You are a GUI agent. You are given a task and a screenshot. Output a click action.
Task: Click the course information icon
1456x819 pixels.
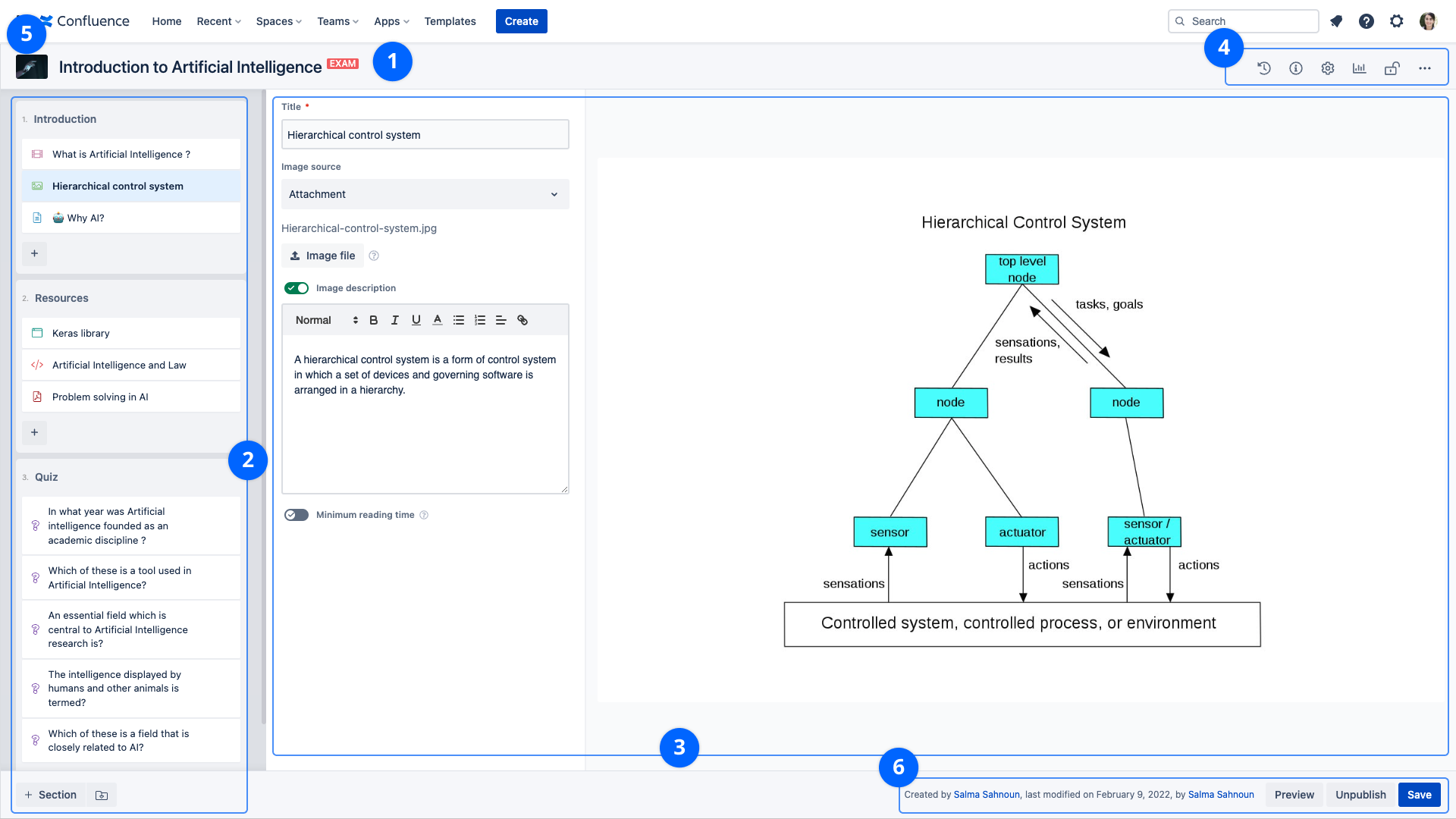point(1296,68)
